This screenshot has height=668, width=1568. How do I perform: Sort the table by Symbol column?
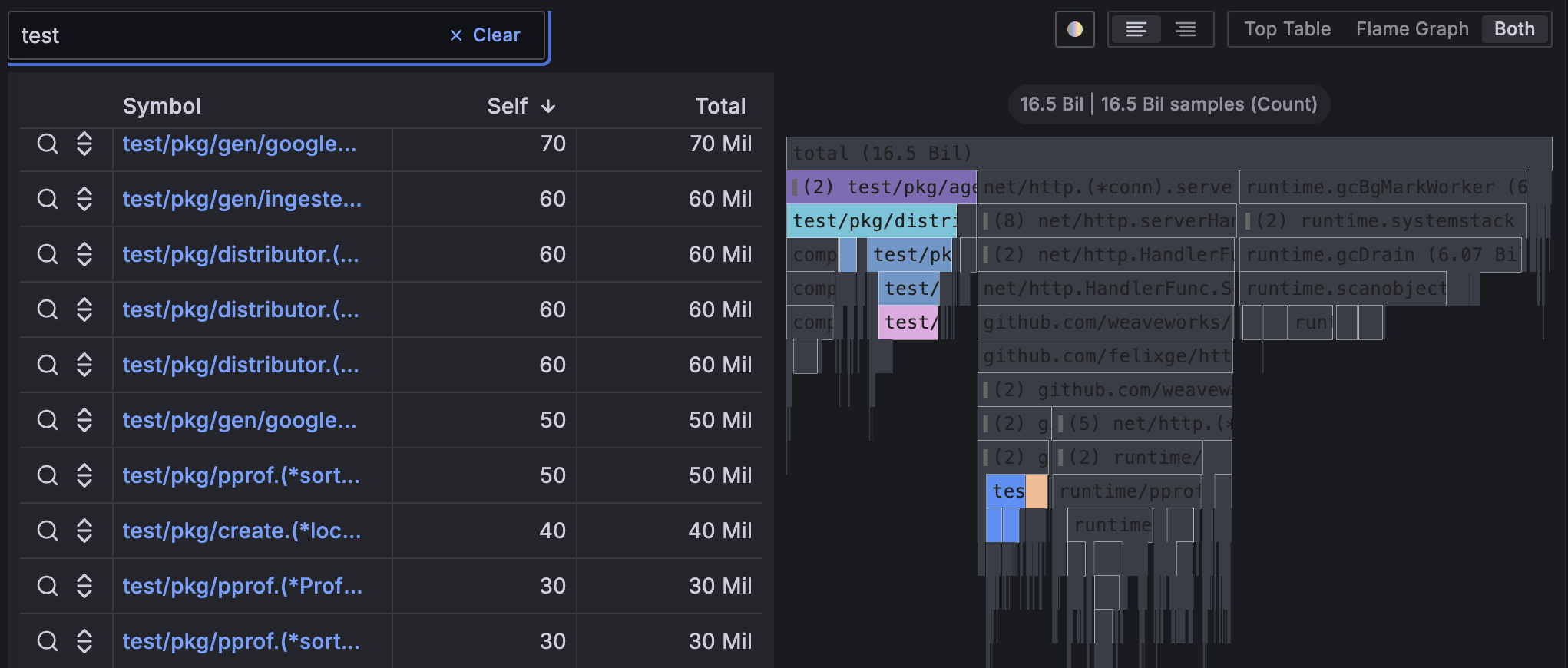click(x=161, y=106)
